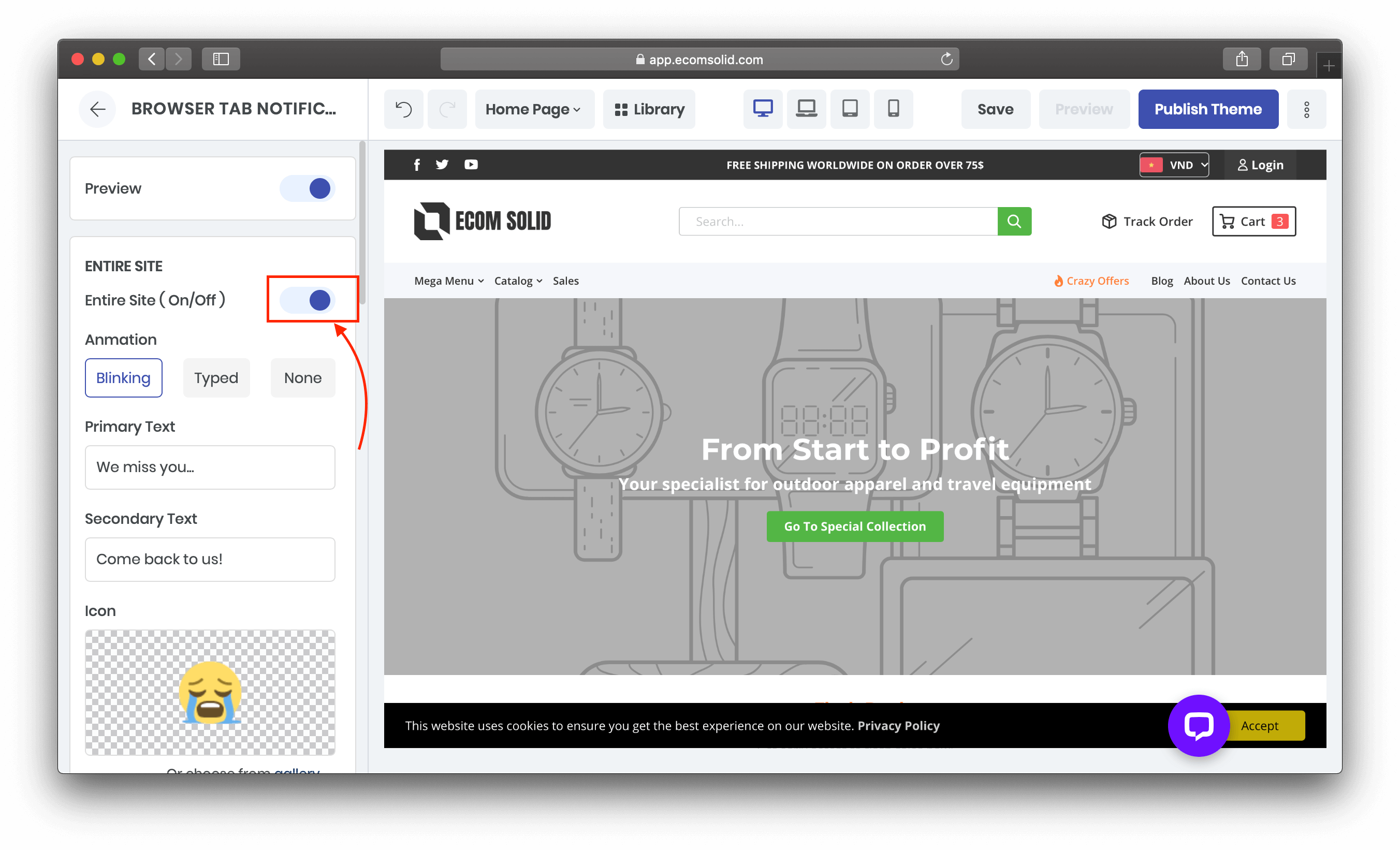Switch to mobile phone view
1400x850 pixels.
(x=893, y=109)
